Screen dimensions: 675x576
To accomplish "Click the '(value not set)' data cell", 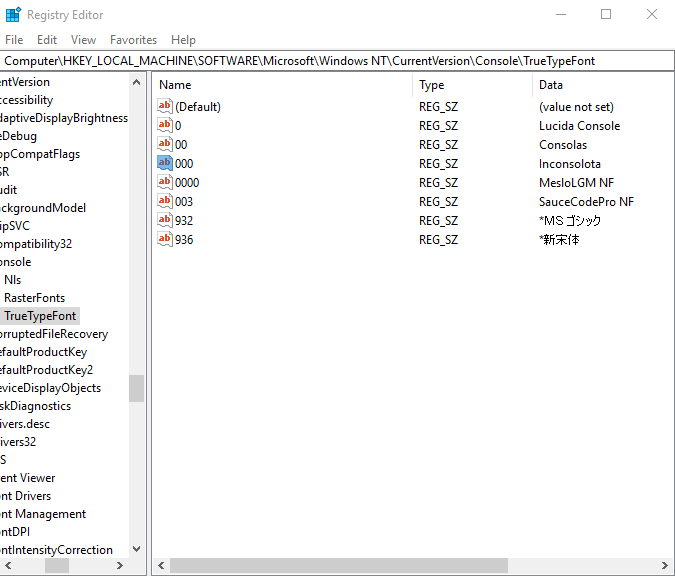I will 576,107.
